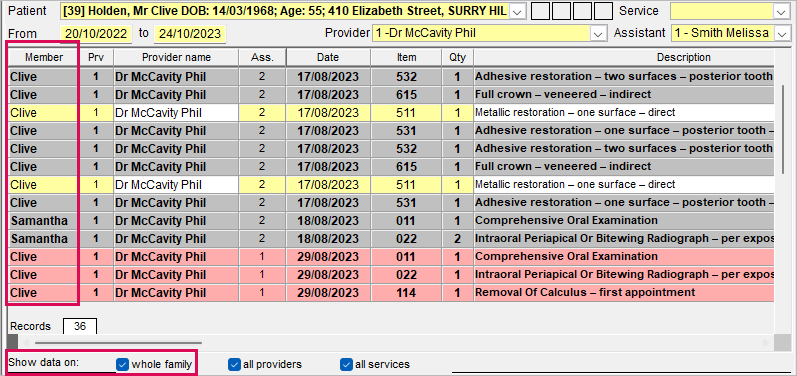Click the last empty box before Service
The image size is (797, 376).
603,11
